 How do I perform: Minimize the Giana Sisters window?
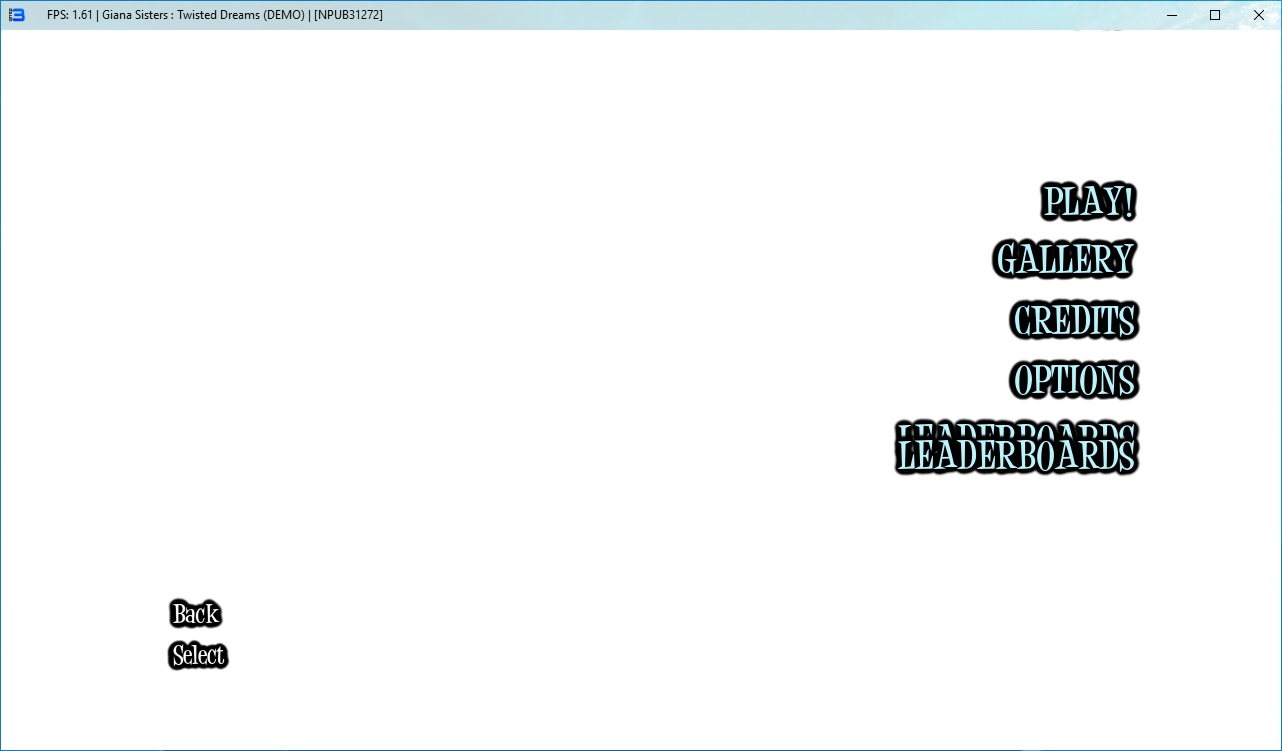click(x=1170, y=15)
